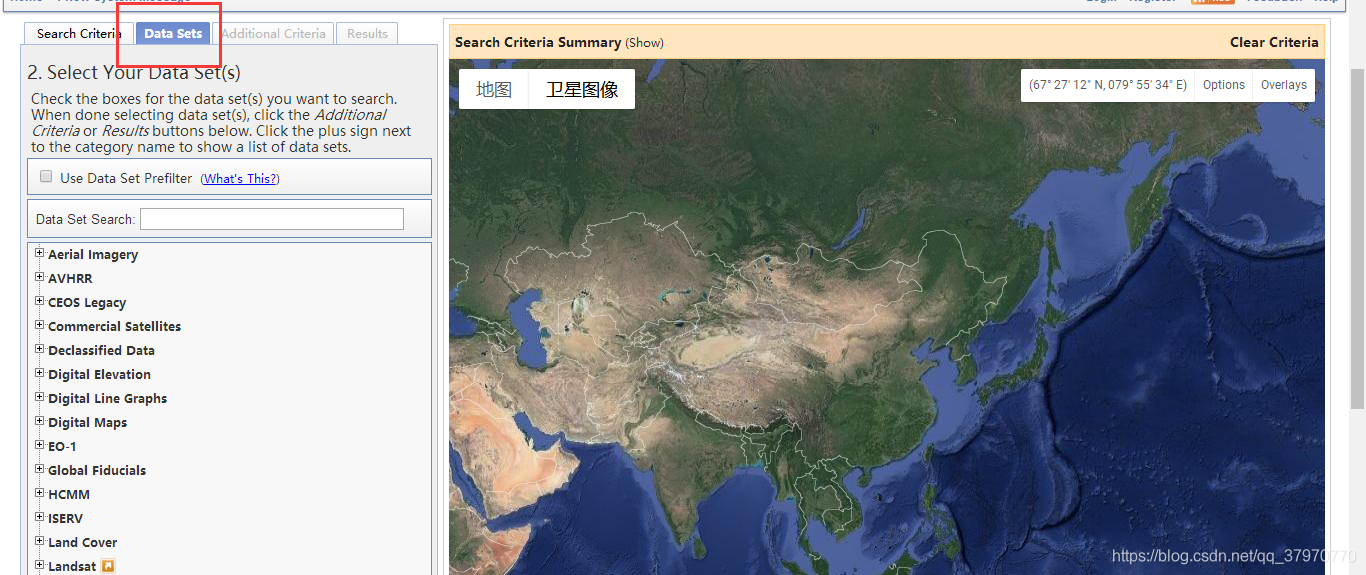Image resolution: width=1366 pixels, height=575 pixels.
Task: Select the Commercial Satellites label
Action: 114,326
